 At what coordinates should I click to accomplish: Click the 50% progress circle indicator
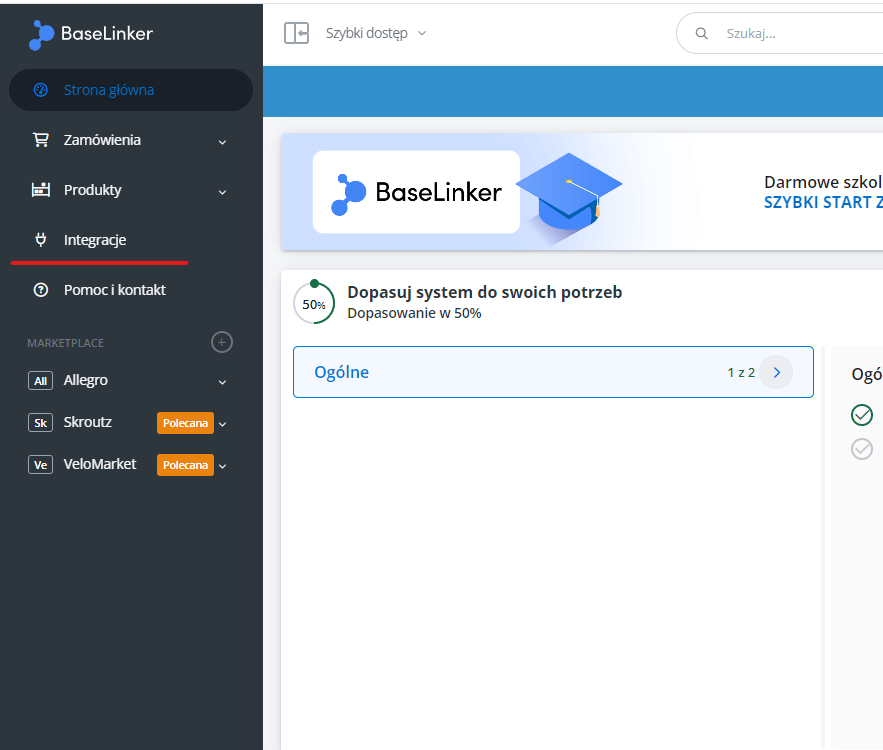pyautogui.click(x=314, y=303)
